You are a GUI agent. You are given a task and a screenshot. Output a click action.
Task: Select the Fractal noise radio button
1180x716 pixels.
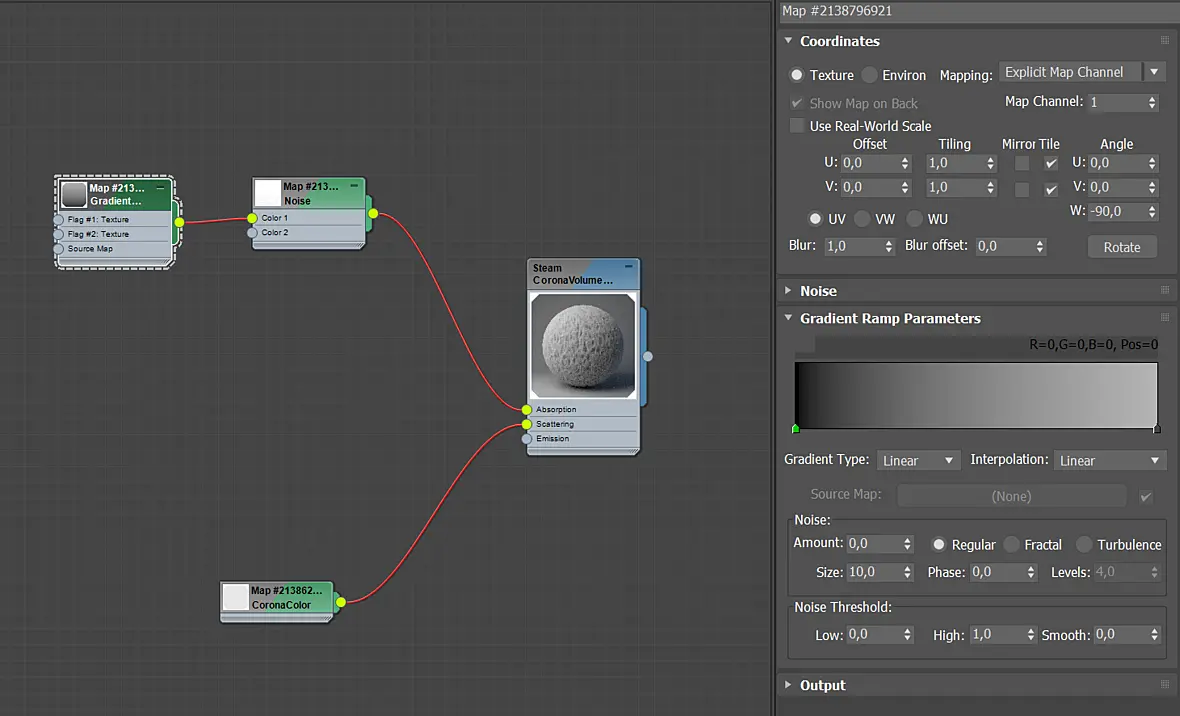point(1011,544)
